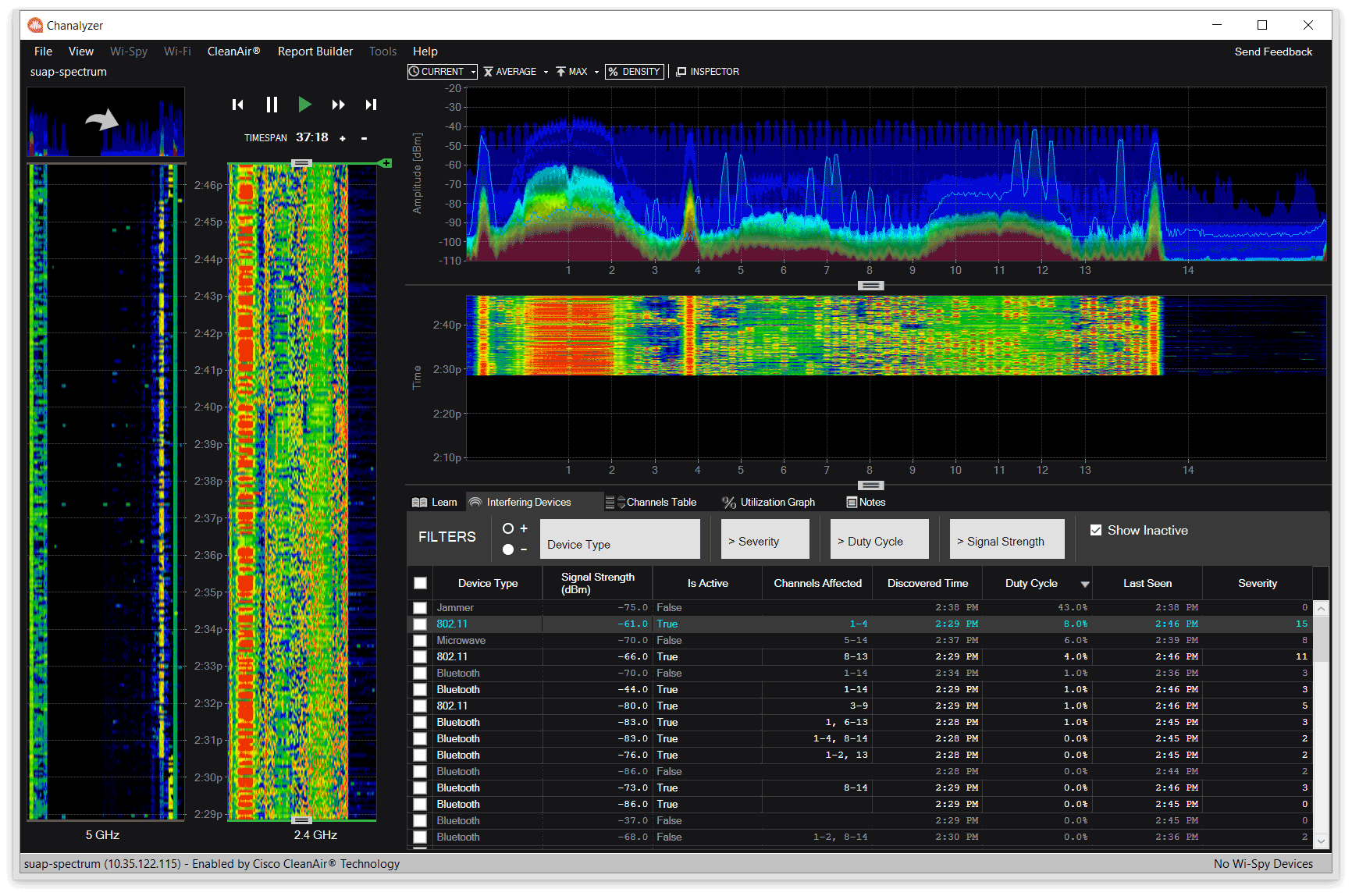
Task: Select the 5 GHz waterfall view
Action: 106,492
